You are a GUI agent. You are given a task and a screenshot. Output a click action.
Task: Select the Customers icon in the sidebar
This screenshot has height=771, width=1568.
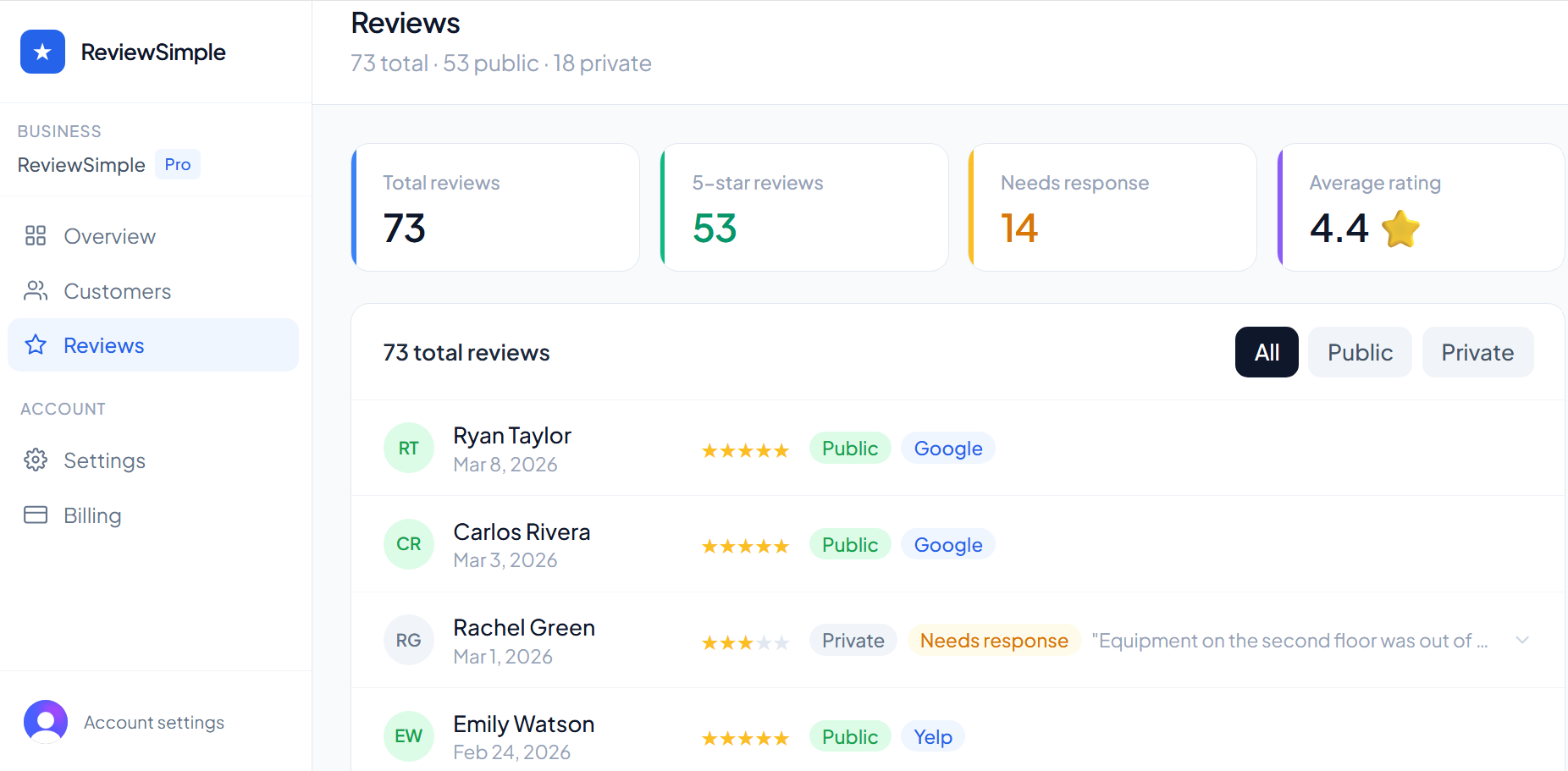pos(35,290)
